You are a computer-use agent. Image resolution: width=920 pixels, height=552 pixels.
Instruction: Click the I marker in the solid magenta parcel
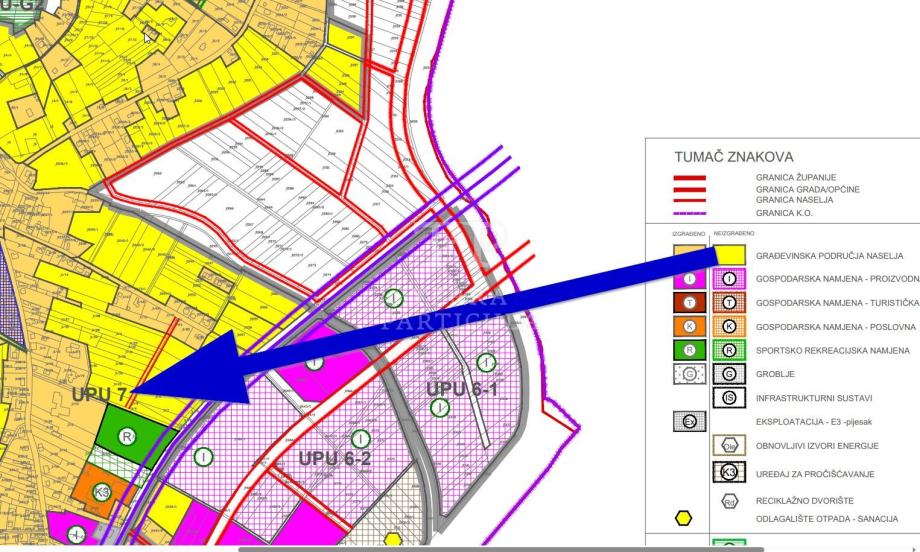pos(315,363)
